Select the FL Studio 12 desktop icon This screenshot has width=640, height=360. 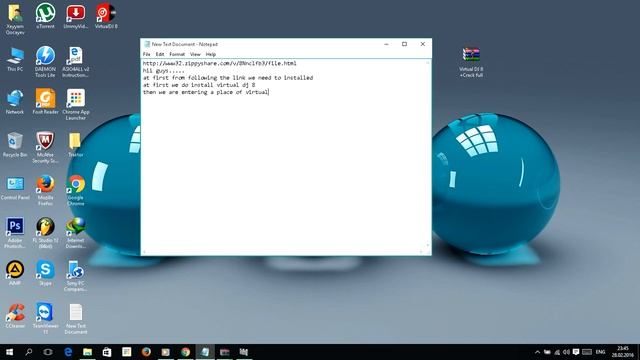(45, 233)
